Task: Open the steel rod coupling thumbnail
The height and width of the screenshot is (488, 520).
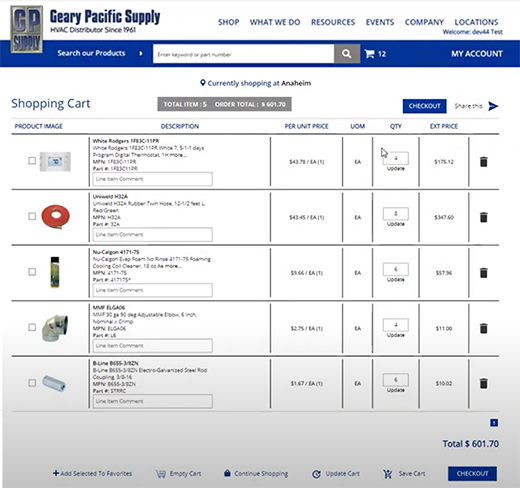Action: tap(54, 383)
